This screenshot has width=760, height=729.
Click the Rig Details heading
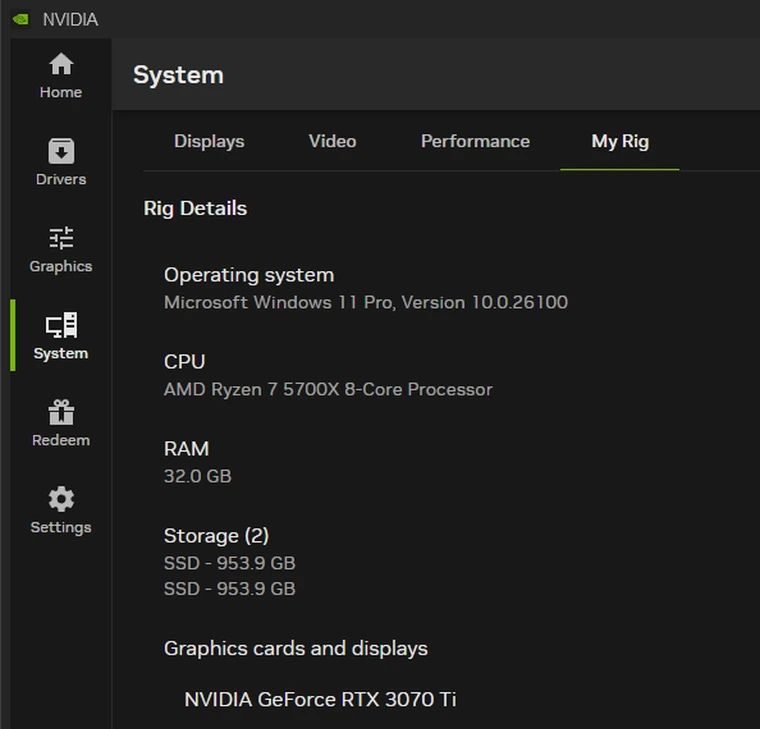pyautogui.click(x=195, y=208)
